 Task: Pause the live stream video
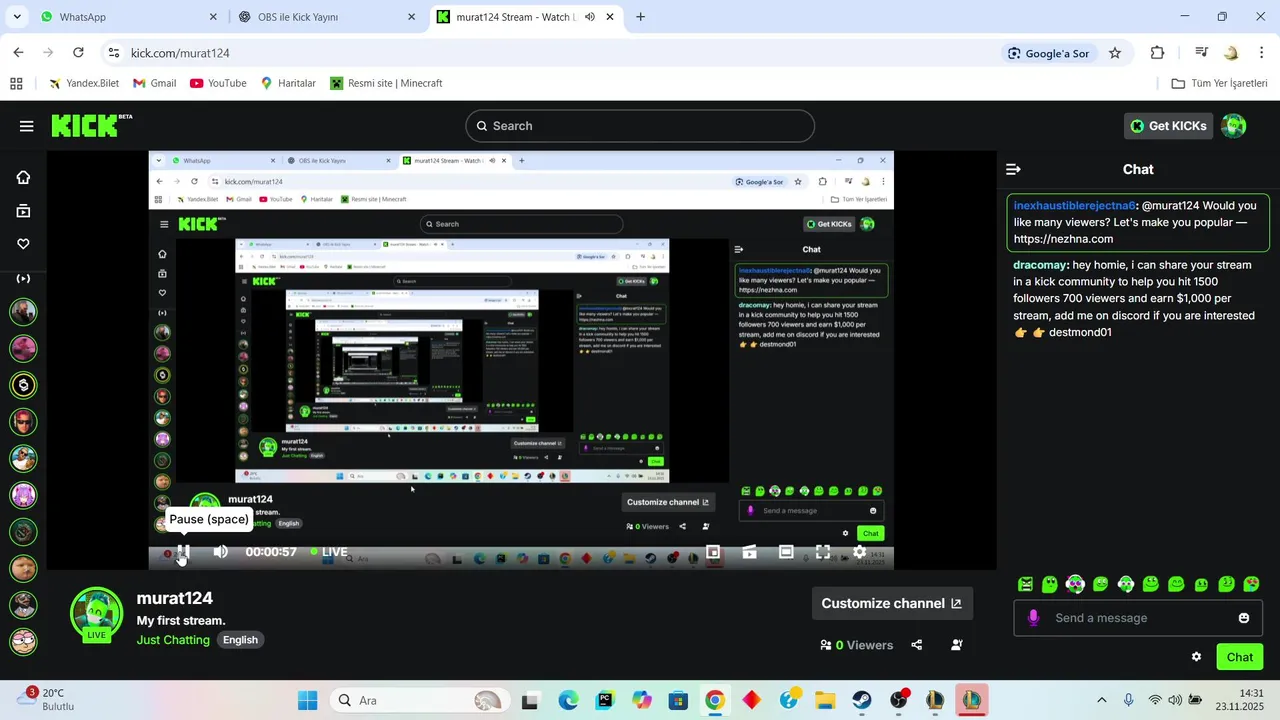point(183,552)
